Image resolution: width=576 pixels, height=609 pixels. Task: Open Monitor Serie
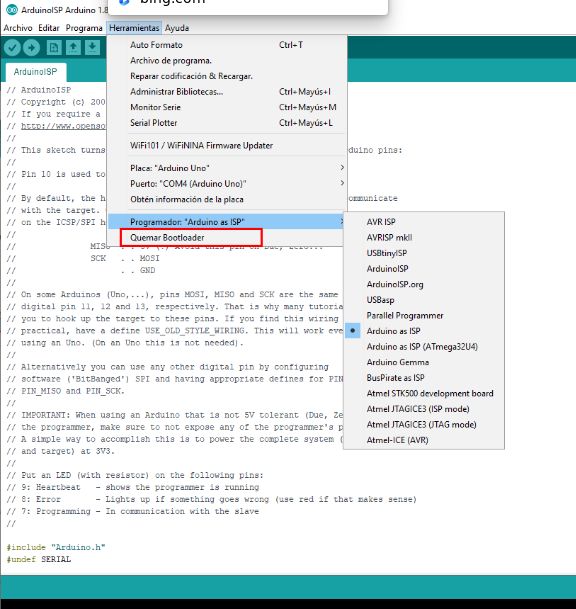[x=226, y=107]
